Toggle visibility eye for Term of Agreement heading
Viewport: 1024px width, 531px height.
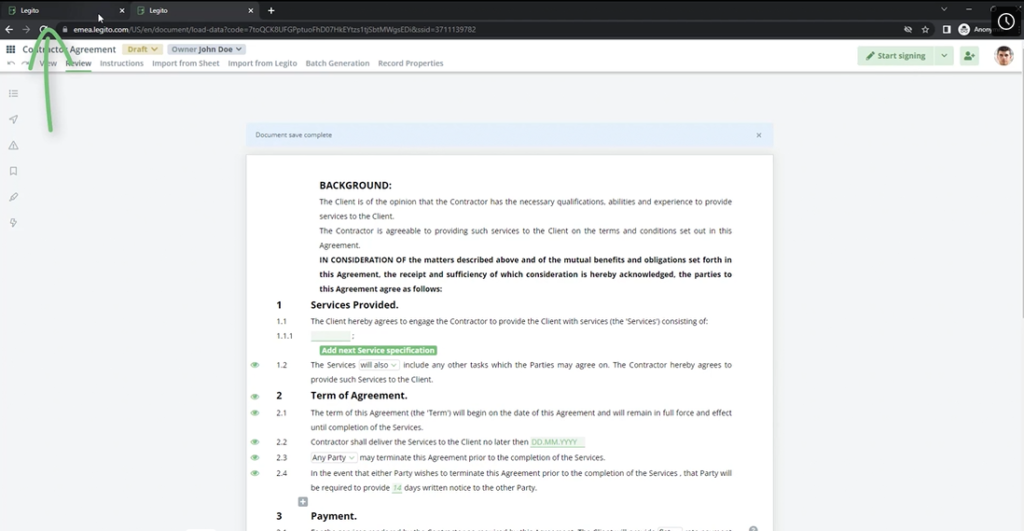pos(255,396)
